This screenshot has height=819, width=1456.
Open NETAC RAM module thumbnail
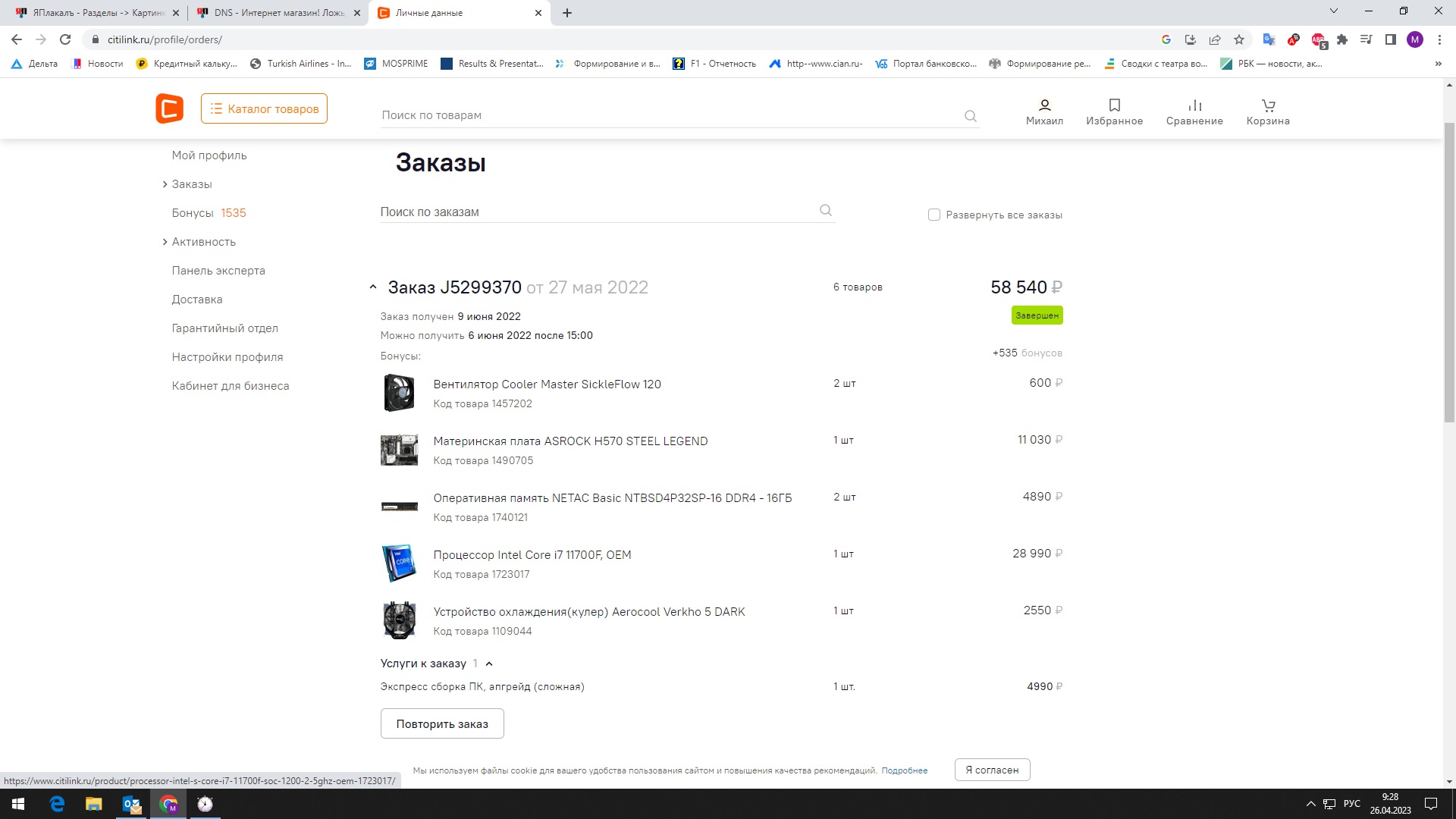[x=400, y=507]
